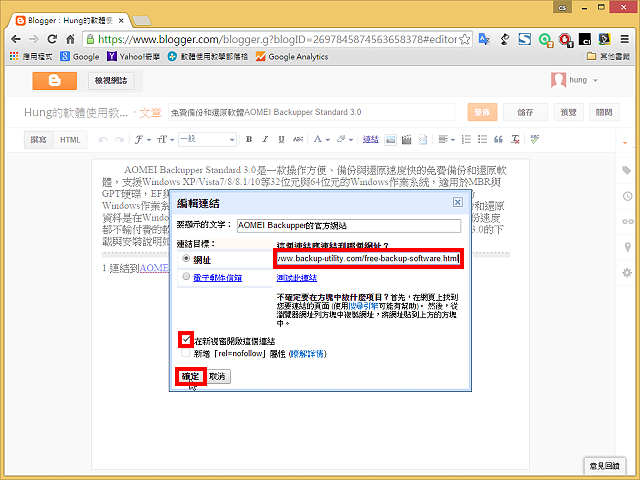
Task: Close edit link dialog with X
Action: click(457, 202)
